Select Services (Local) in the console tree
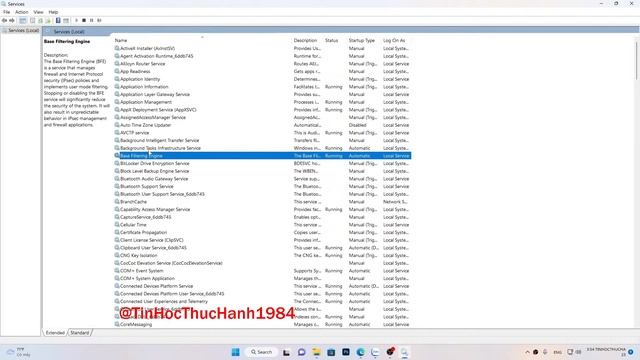The height and width of the screenshot is (360, 640). [x=20, y=31]
